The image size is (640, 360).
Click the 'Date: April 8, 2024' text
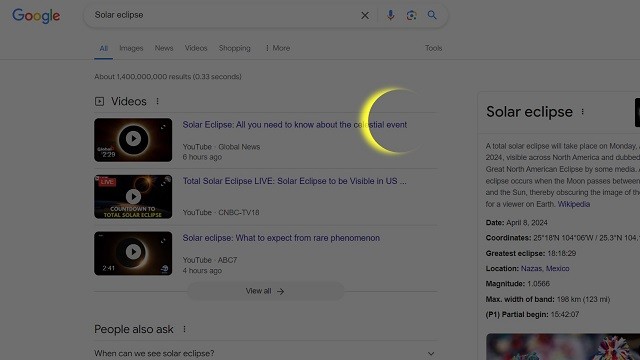tap(516, 222)
